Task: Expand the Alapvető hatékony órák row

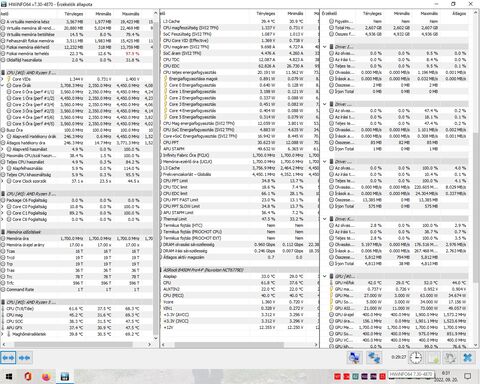Action: coord(3,136)
